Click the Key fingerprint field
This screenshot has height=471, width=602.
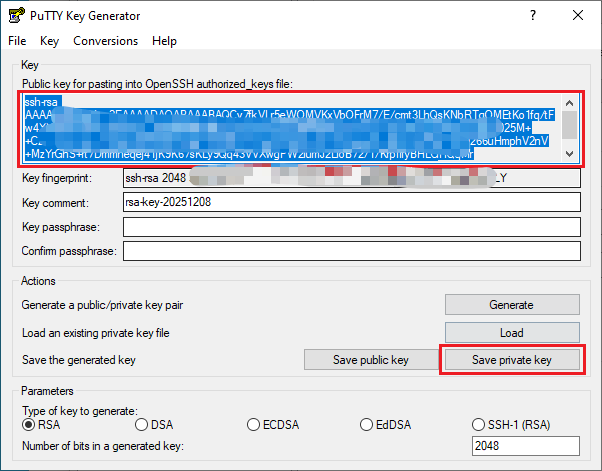[352, 178]
